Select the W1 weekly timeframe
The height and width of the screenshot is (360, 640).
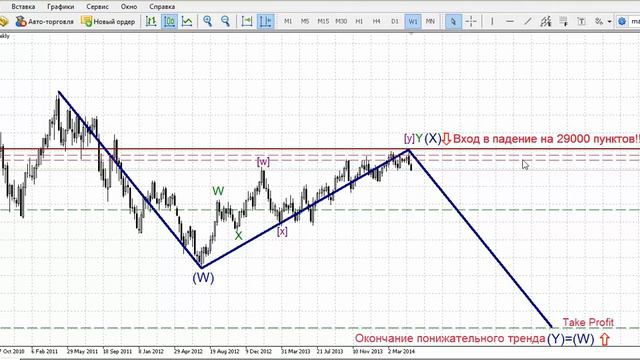point(413,21)
